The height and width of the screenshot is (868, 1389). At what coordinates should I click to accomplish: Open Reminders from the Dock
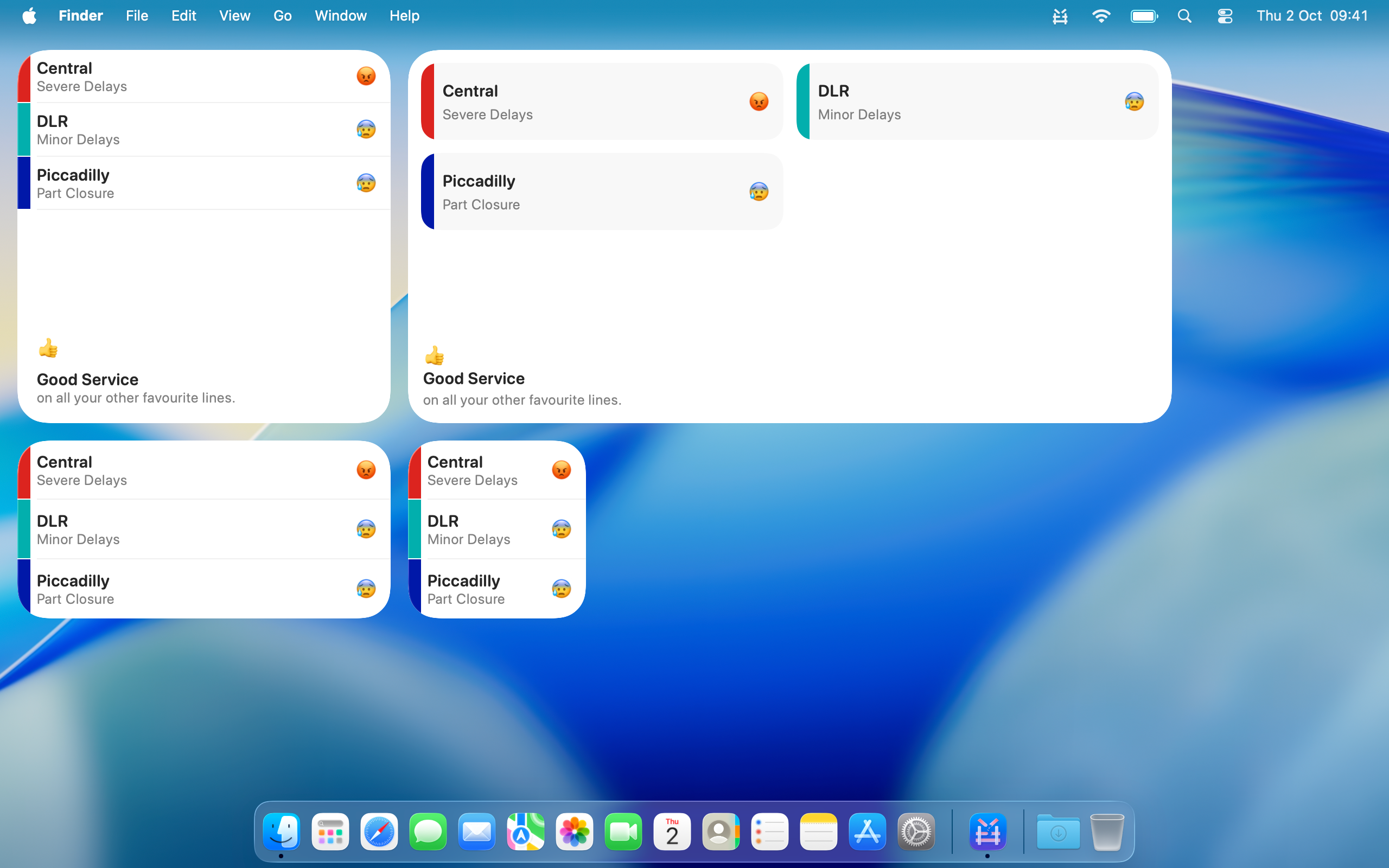coord(769,831)
